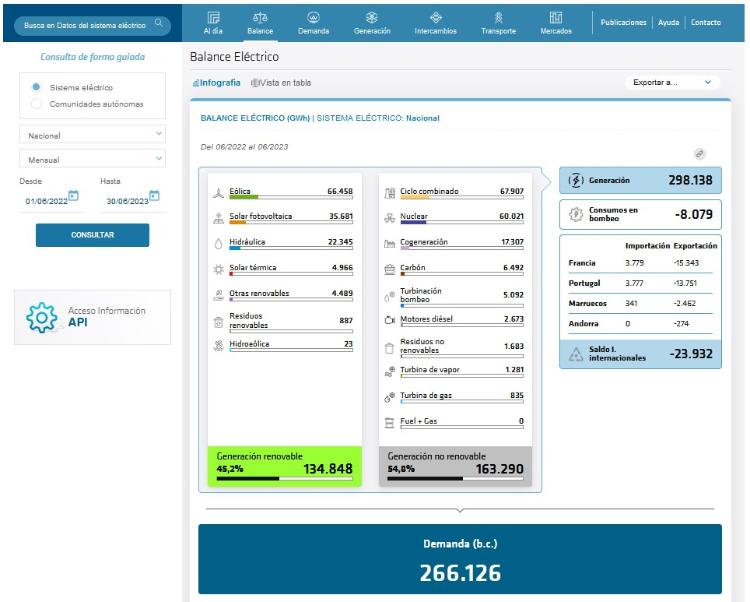Select the Sistema eléctrico radio button
This screenshot has height=602, width=750.
(37, 87)
